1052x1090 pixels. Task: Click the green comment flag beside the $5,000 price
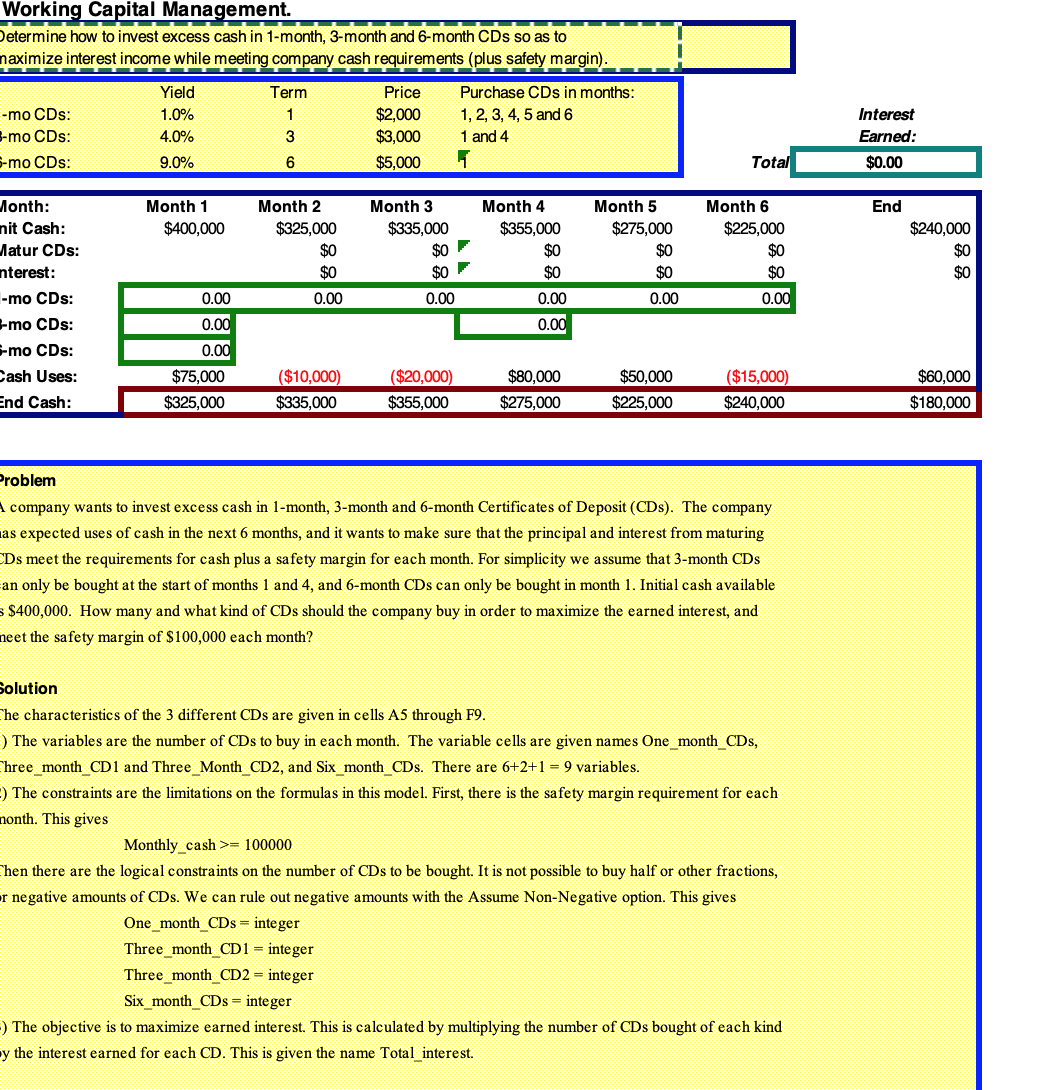pyautogui.click(x=462, y=155)
